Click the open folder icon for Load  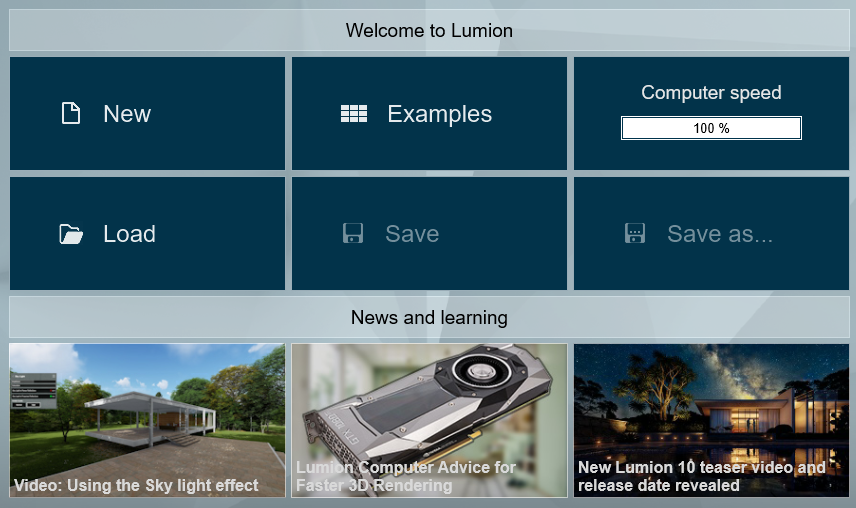[x=71, y=234]
